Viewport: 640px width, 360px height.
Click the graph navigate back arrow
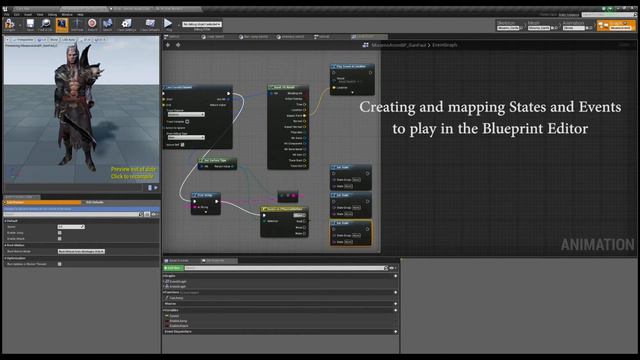[x=168, y=45]
